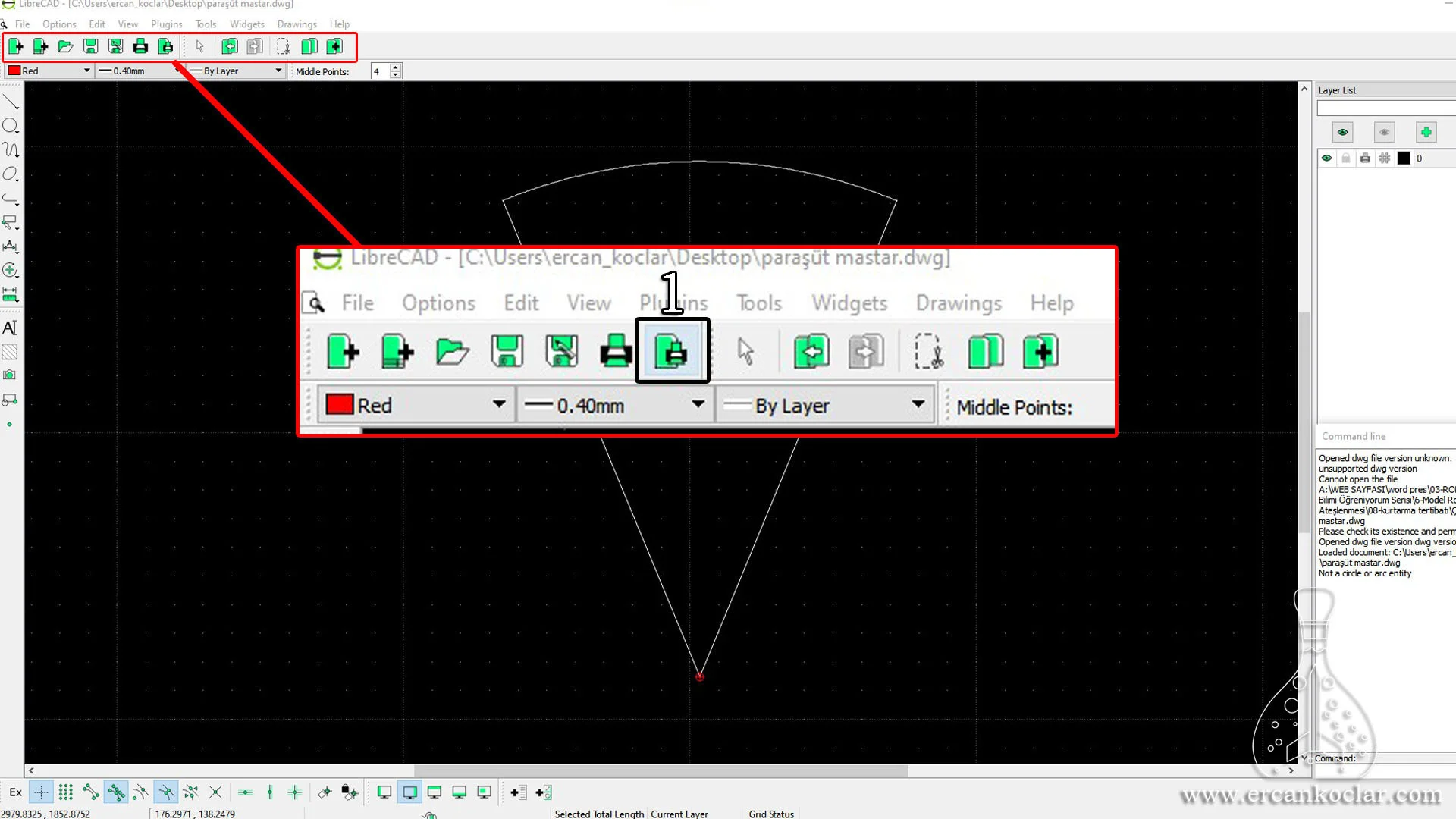The height and width of the screenshot is (819, 1456).
Task: Toggle Restrict Orthogonal
Action: (295, 792)
